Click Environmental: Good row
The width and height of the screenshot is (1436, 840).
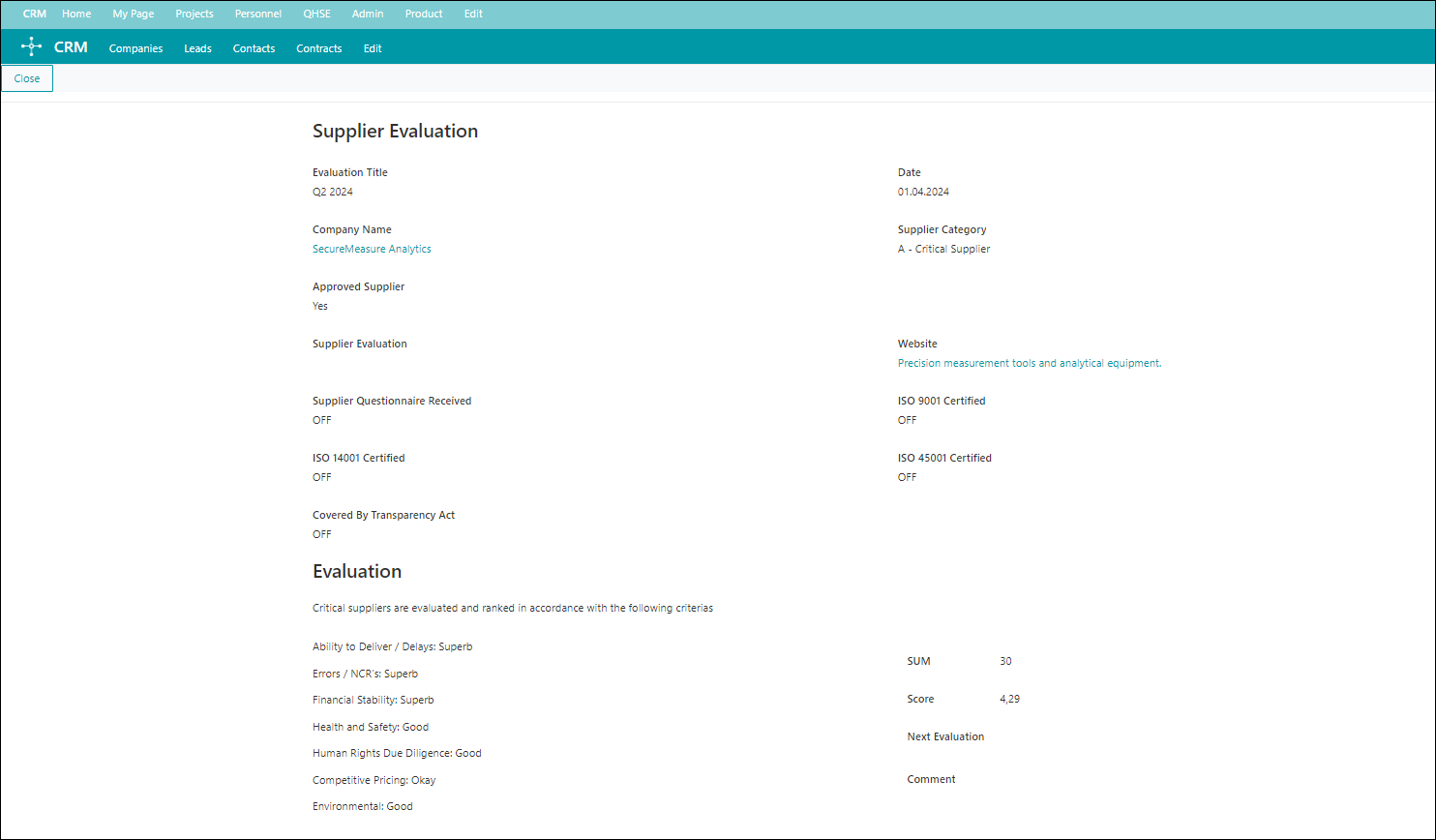click(363, 806)
